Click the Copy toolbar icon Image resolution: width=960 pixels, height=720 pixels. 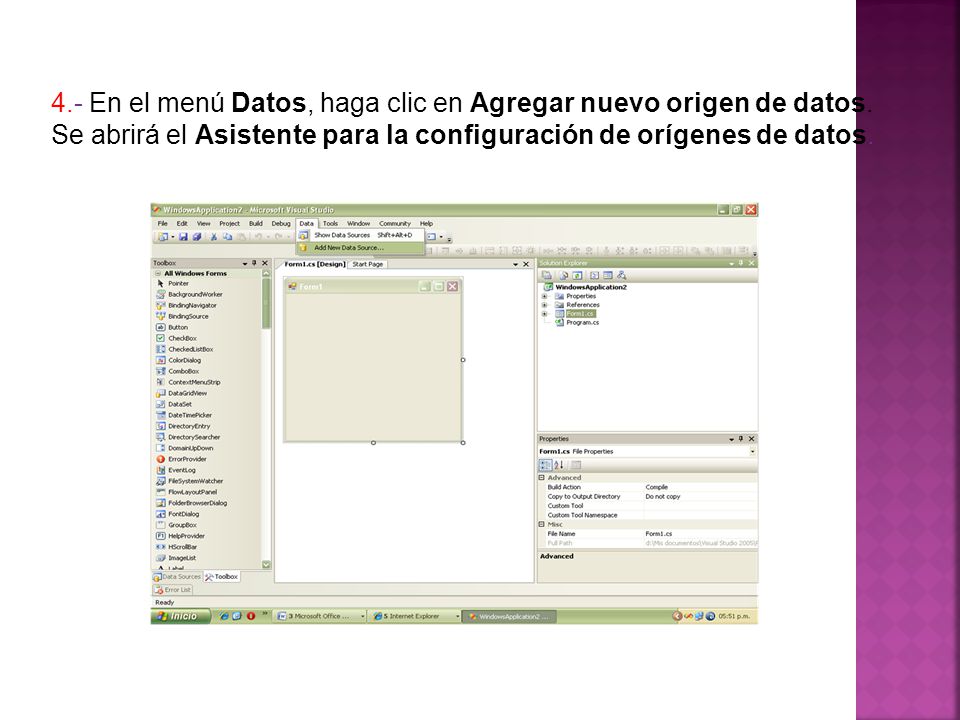228,236
